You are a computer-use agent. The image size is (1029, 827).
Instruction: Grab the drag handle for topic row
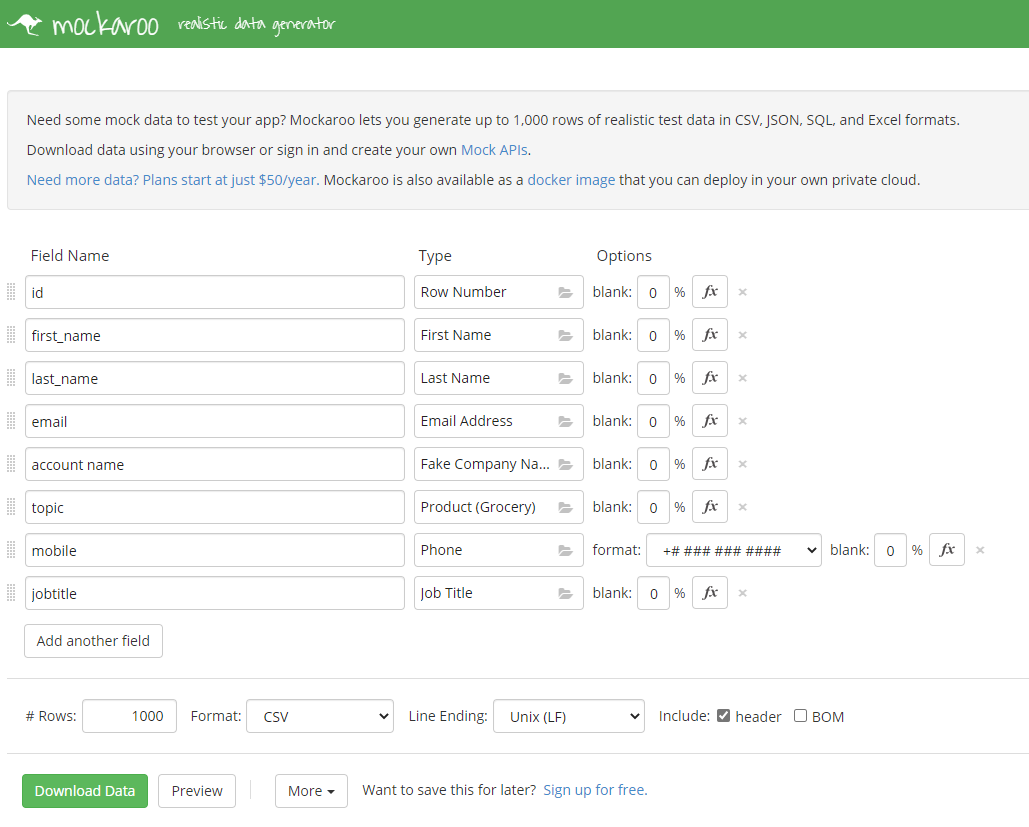tap(12, 507)
